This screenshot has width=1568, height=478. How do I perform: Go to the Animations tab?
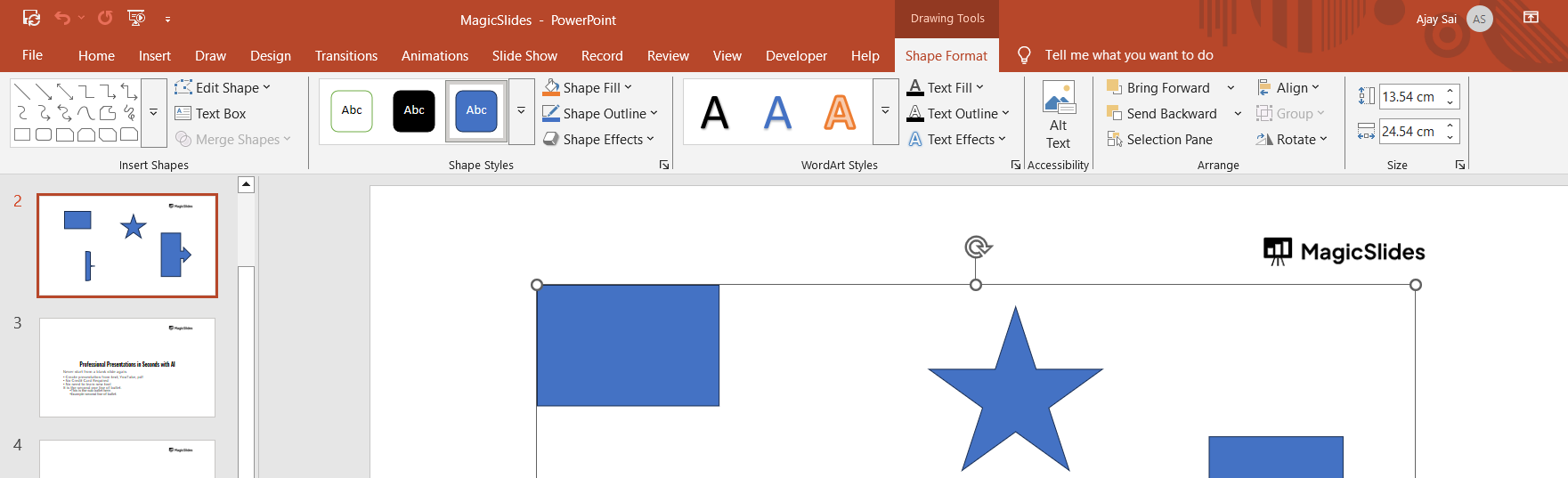pos(435,55)
